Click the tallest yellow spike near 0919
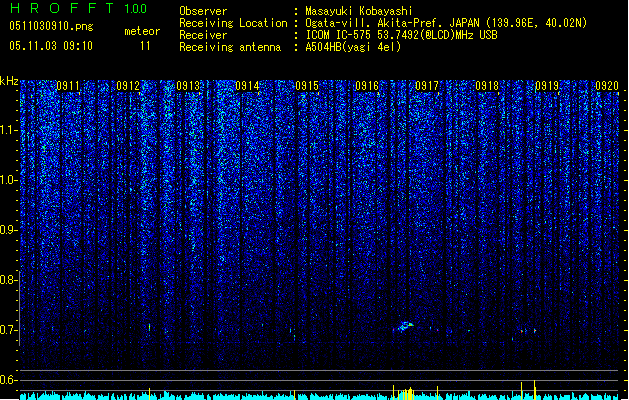 pyautogui.click(x=534, y=390)
